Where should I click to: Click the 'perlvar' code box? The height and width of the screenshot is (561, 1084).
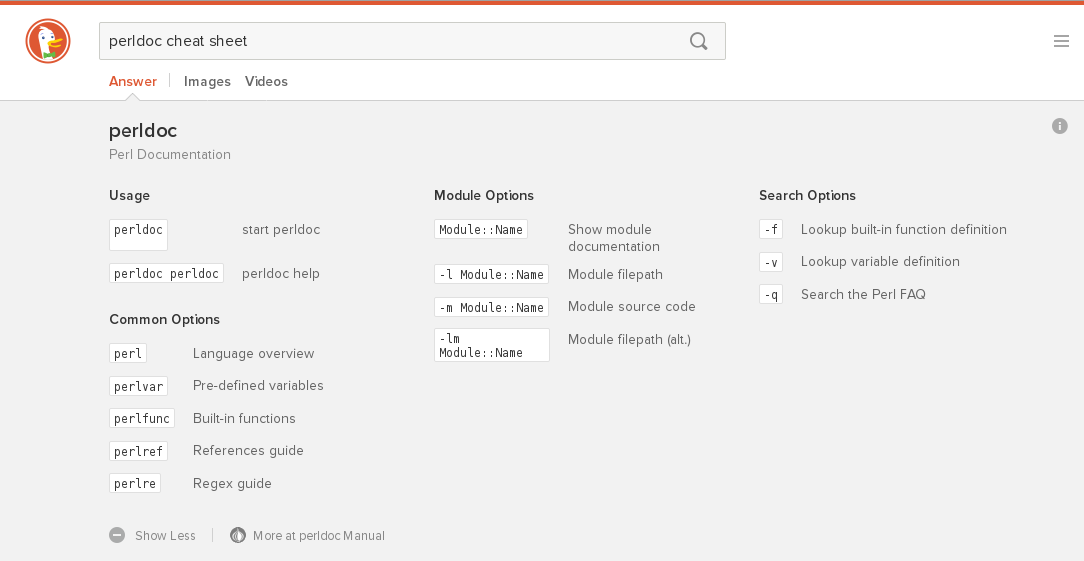(x=138, y=386)
